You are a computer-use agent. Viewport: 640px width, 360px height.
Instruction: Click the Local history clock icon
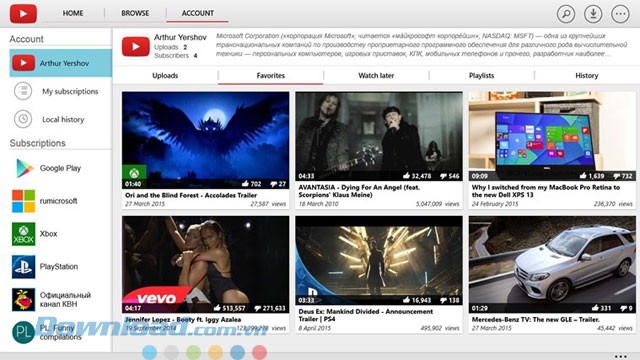point(23,119)
